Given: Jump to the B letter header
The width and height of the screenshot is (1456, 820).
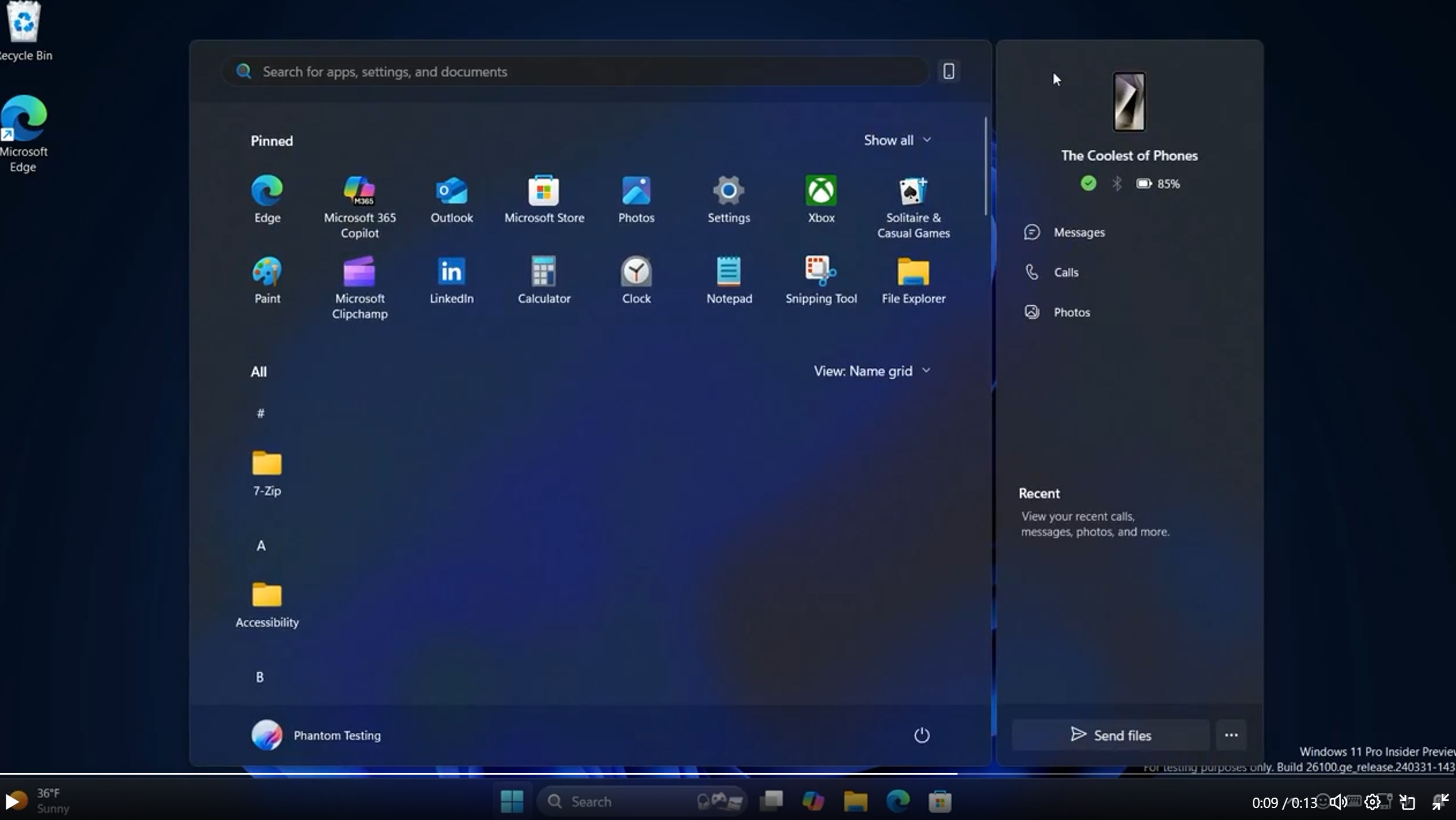Looking at the screenshot, I should (x=260, y=677).
